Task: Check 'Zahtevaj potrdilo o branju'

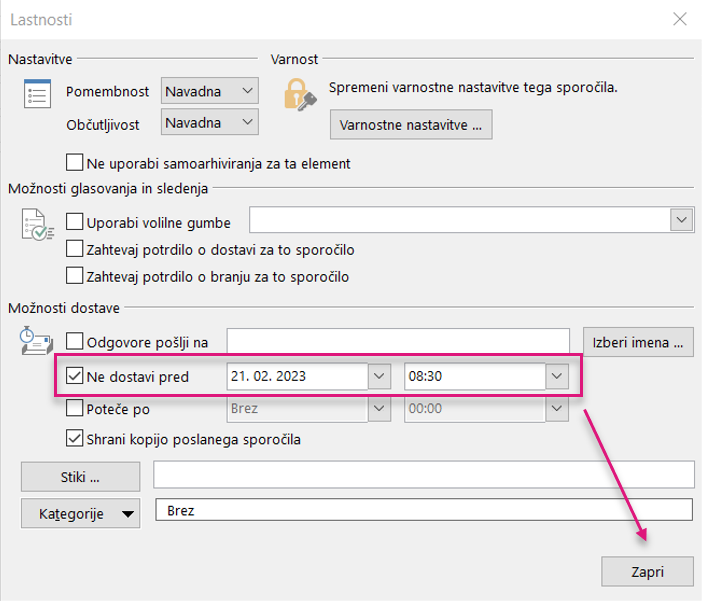Action: (74, 275)
